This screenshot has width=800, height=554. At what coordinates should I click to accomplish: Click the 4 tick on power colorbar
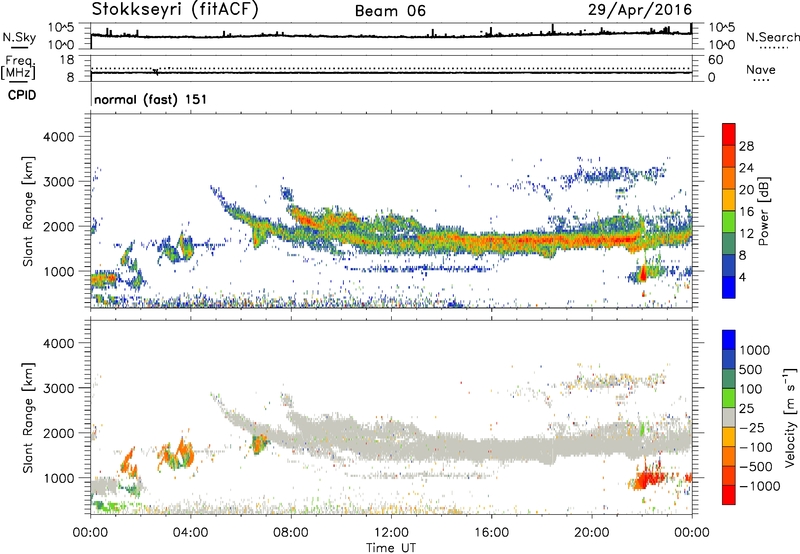point(742,277)
